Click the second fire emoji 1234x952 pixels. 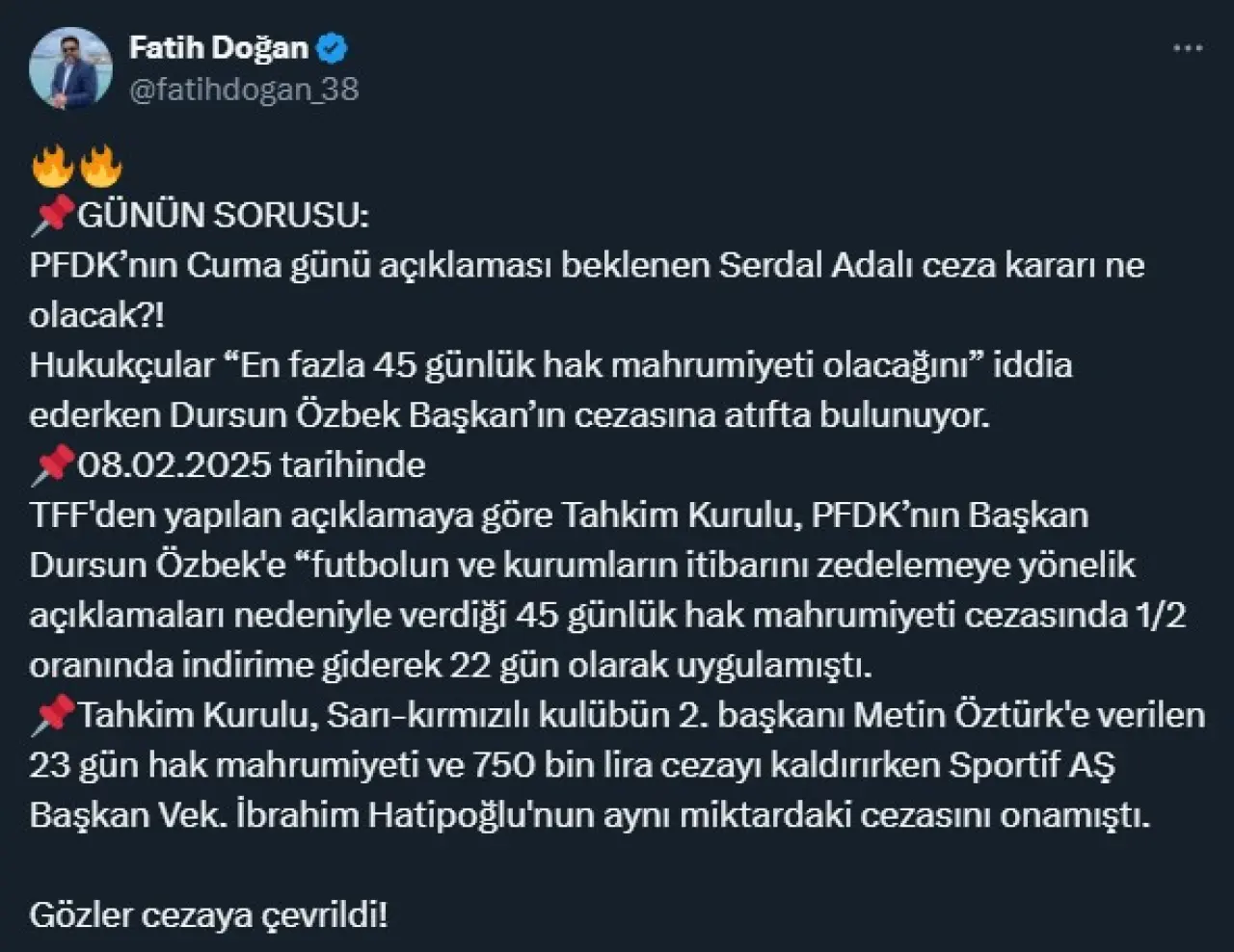(100, 165)
